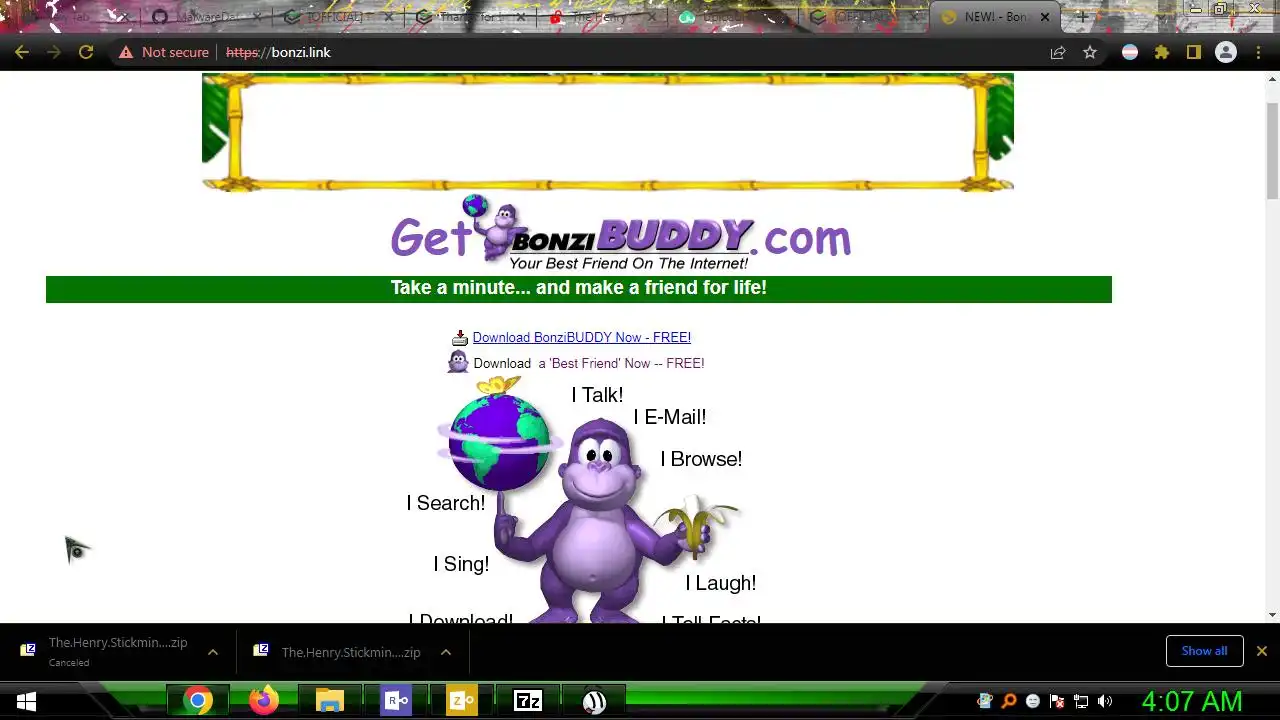This screenshot has height=720, width=1280.
Task: Click the 'I Laugh!' text
Action: pos(721,583)
